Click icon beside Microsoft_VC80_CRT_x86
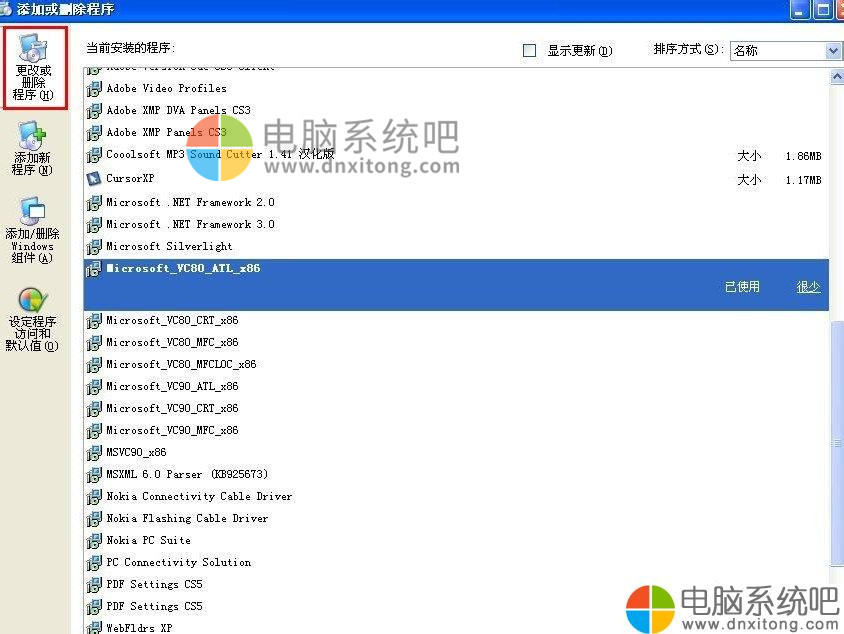Image resolution: width=844 pixels, height=634 pixels. click(x=94, y=321)
